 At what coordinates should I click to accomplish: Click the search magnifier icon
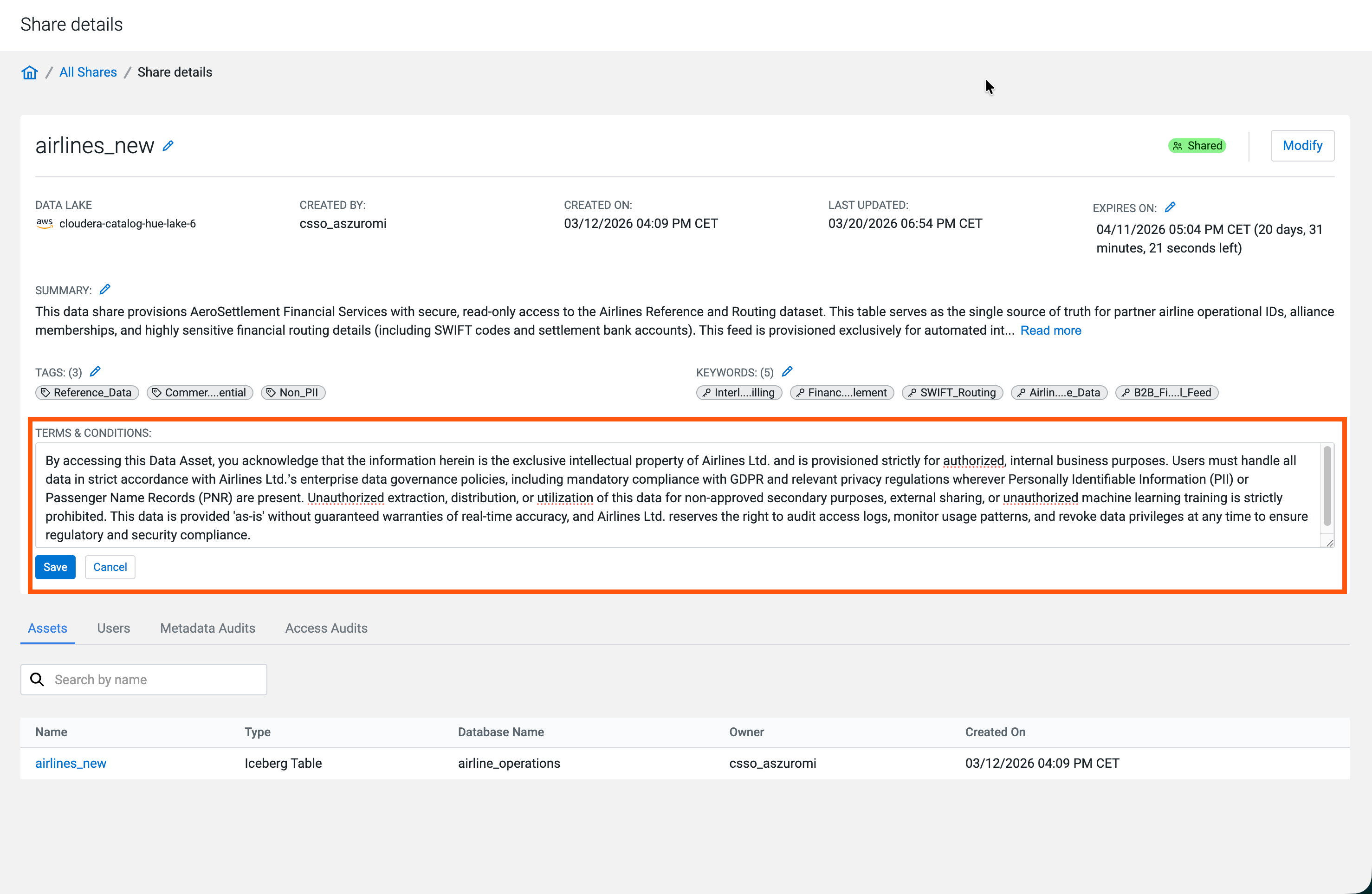click(38, 680)
